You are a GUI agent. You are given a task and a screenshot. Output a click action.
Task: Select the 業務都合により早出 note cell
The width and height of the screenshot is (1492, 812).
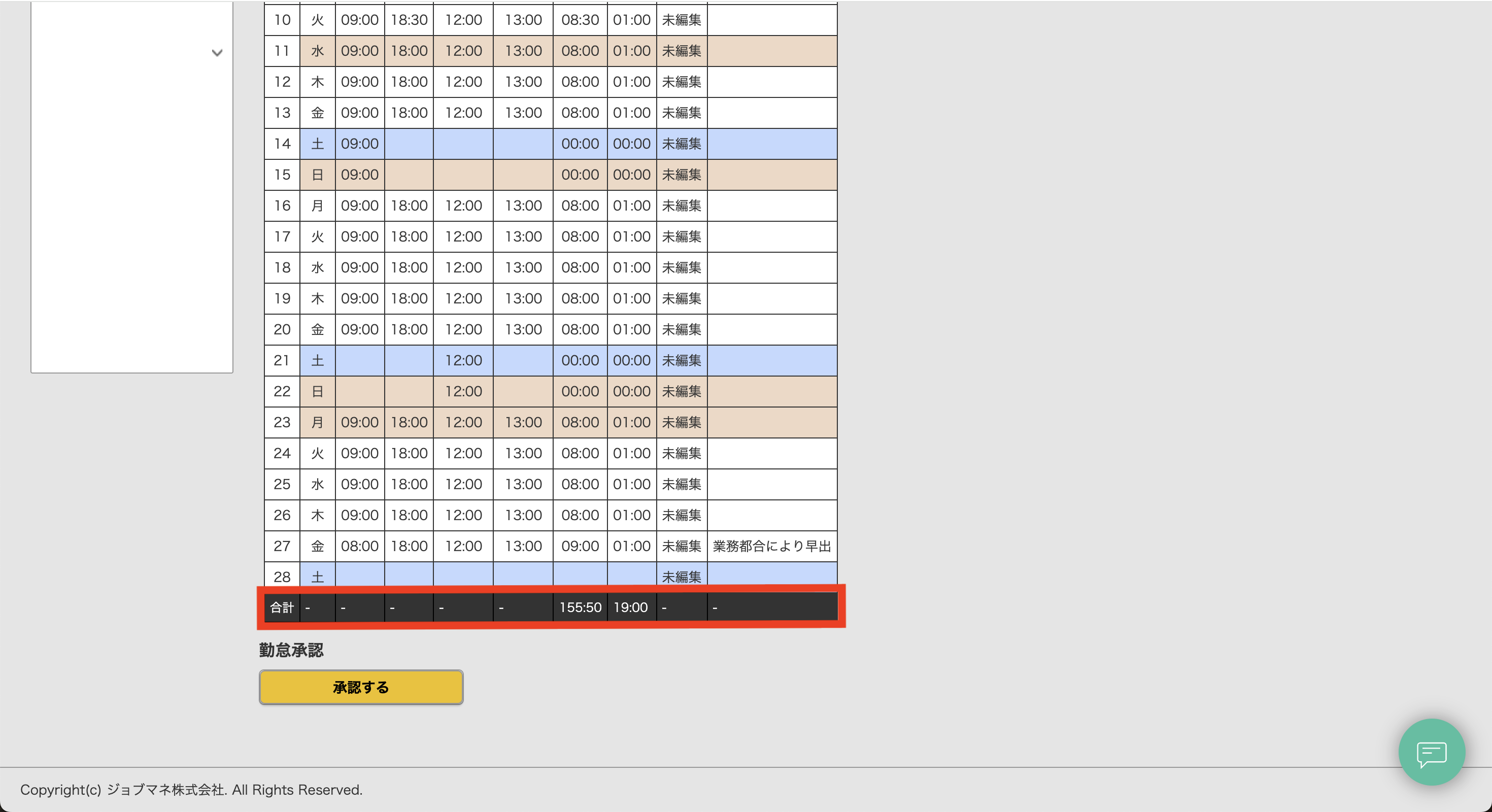point(771,546)
